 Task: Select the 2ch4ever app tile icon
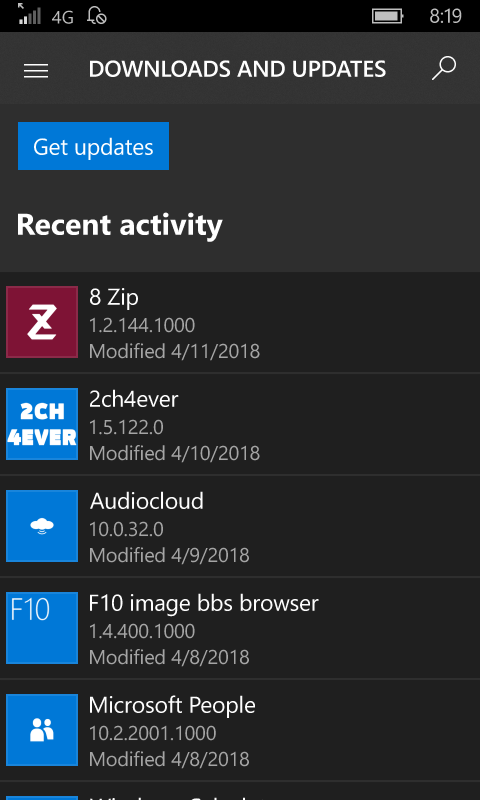42,424
